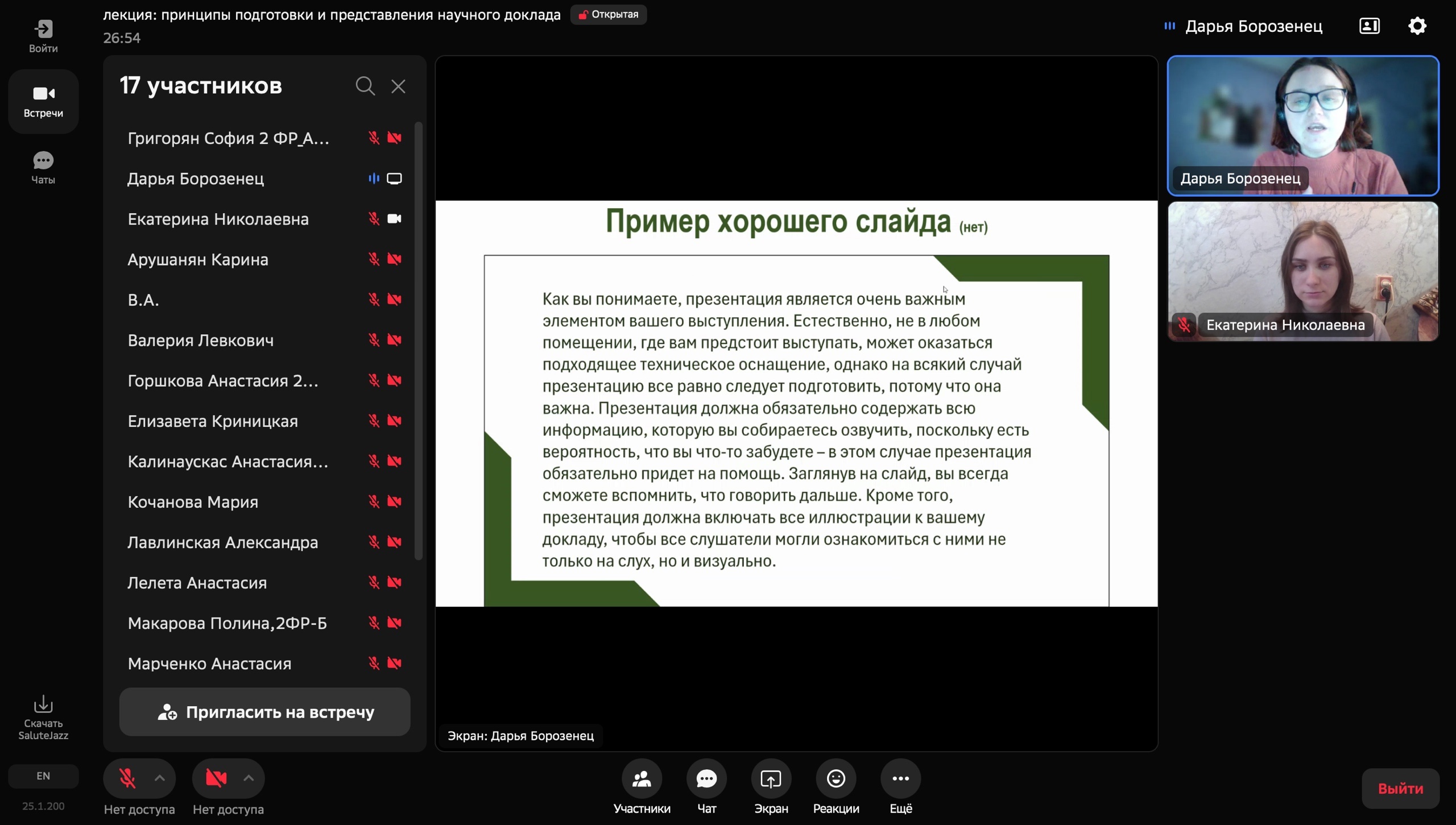Switch to Чаты section in sidebar
1456x825 pixels.
click(43, 168)
